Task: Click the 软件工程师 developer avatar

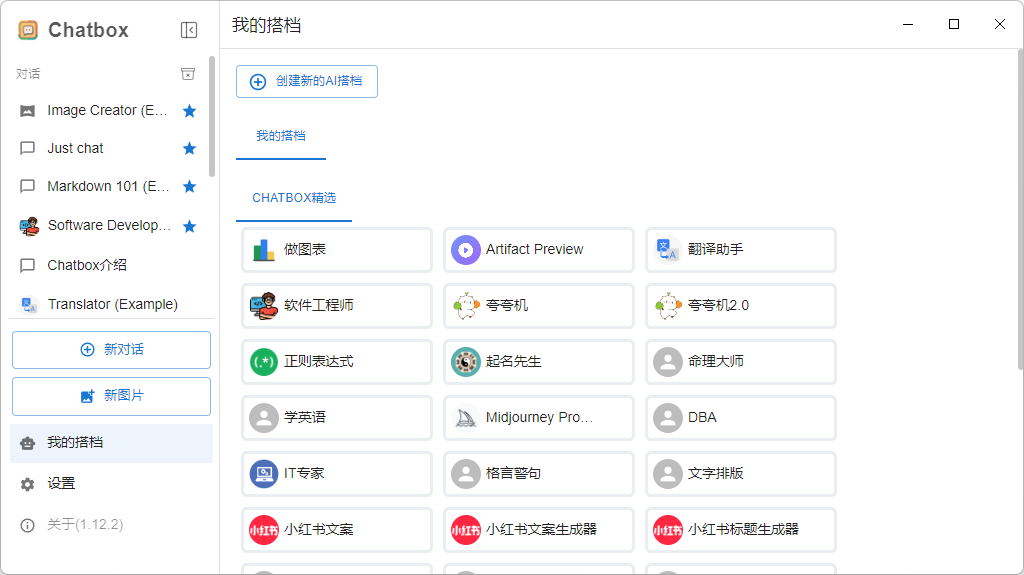Action: [264, 305]
